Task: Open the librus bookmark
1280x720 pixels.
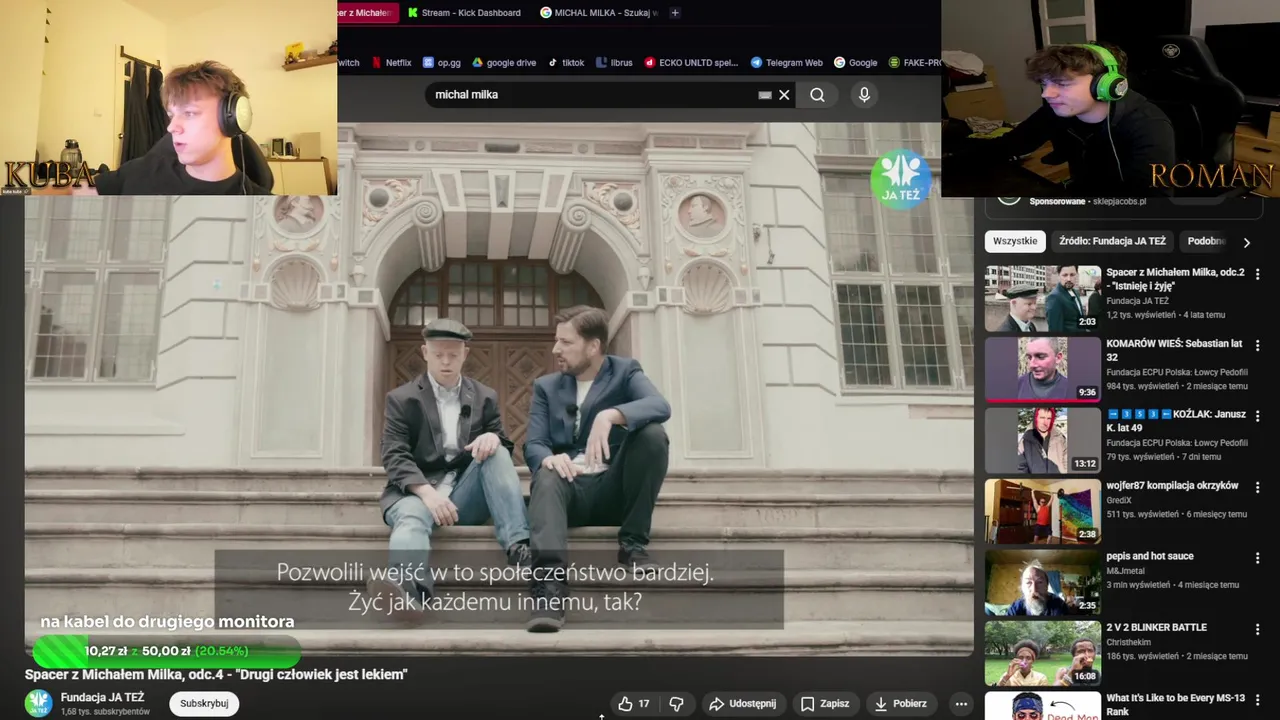Action: [614, 62]
